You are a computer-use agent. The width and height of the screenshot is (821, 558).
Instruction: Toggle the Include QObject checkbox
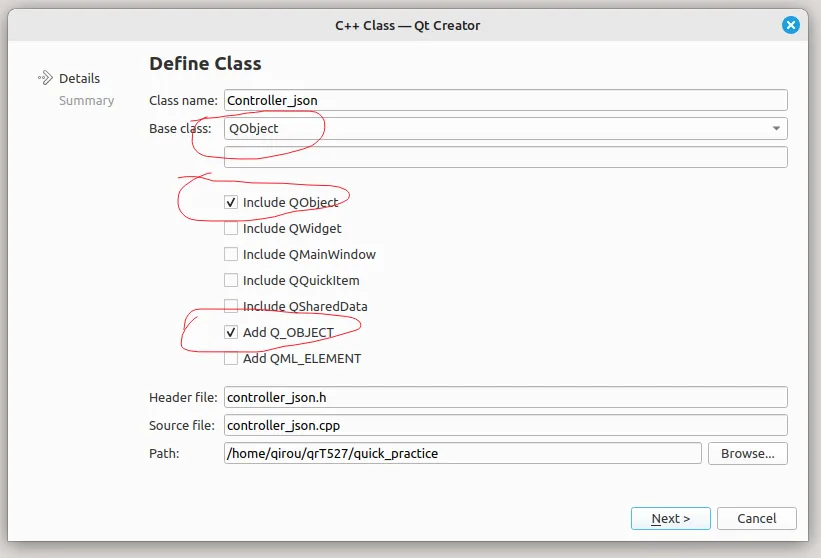[231, 202]
